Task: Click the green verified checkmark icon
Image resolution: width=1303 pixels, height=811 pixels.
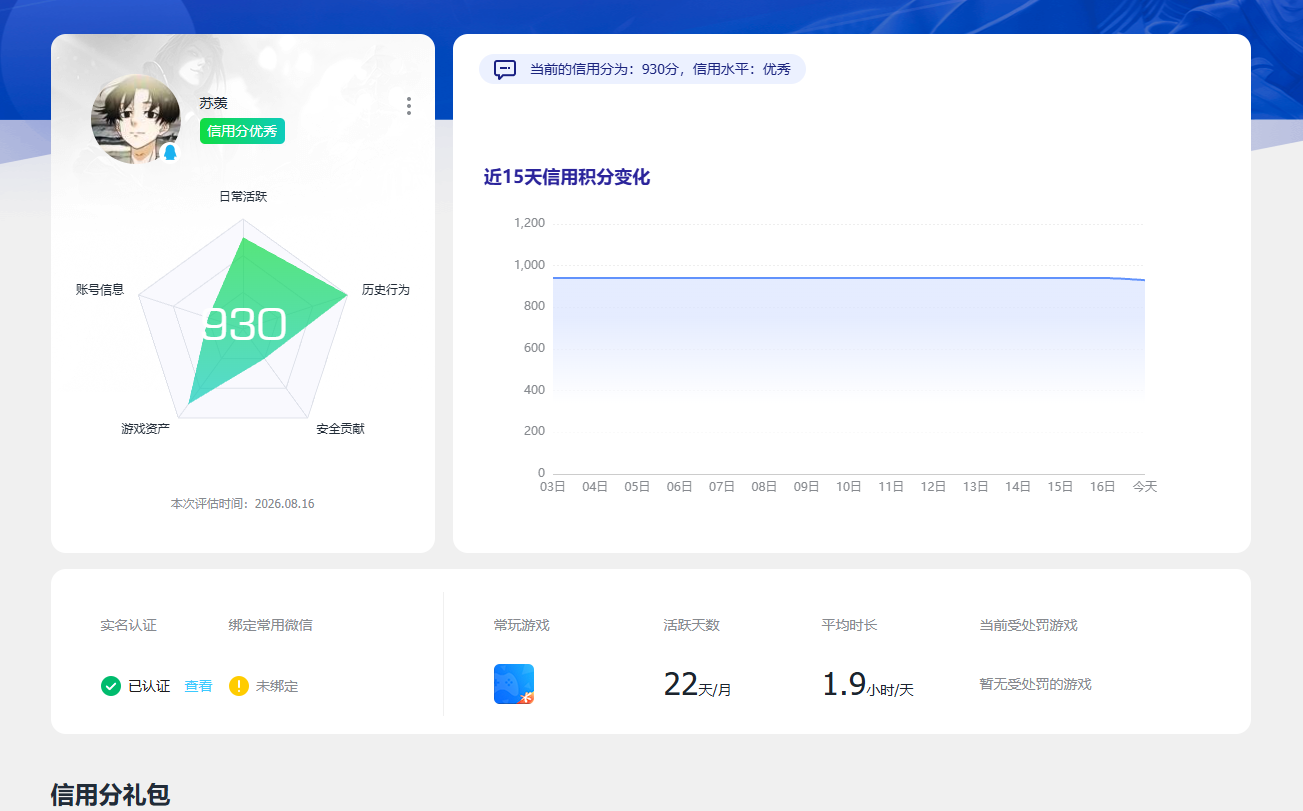Action: click(111, 686)
